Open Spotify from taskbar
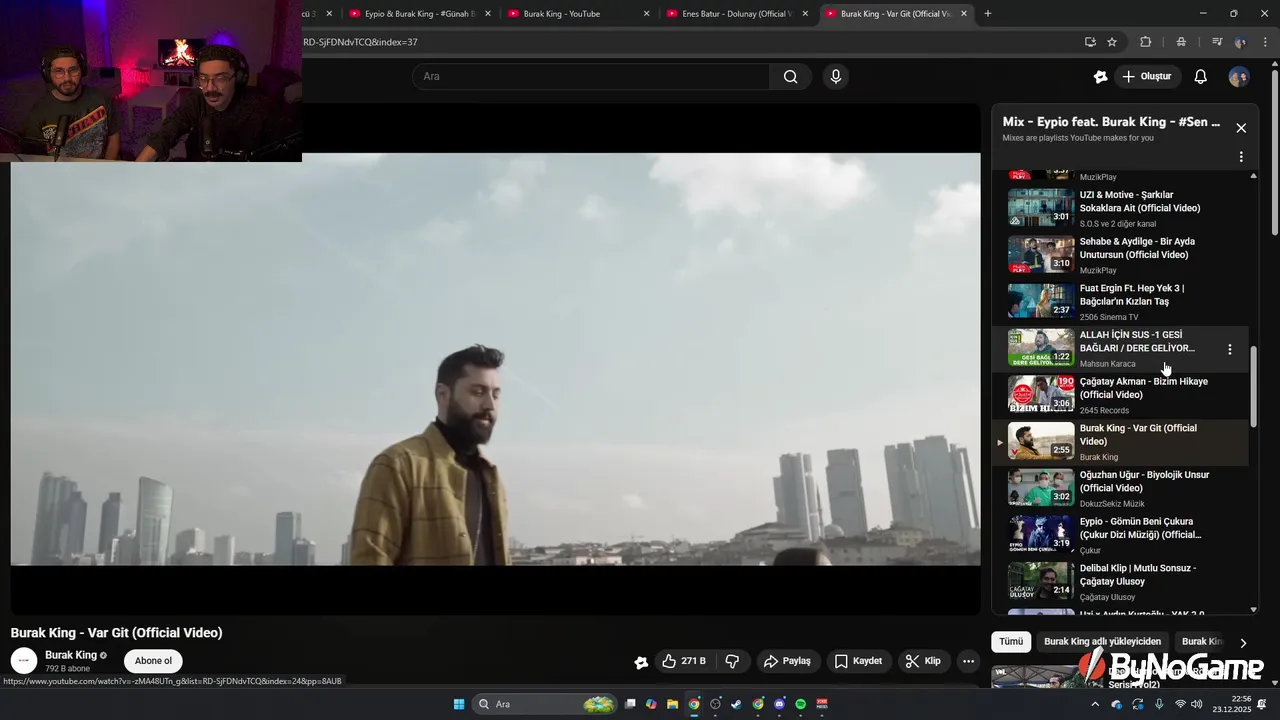The height and width of the screenshot is (720, 1280). pyautogui.click(x=800, y=704)
